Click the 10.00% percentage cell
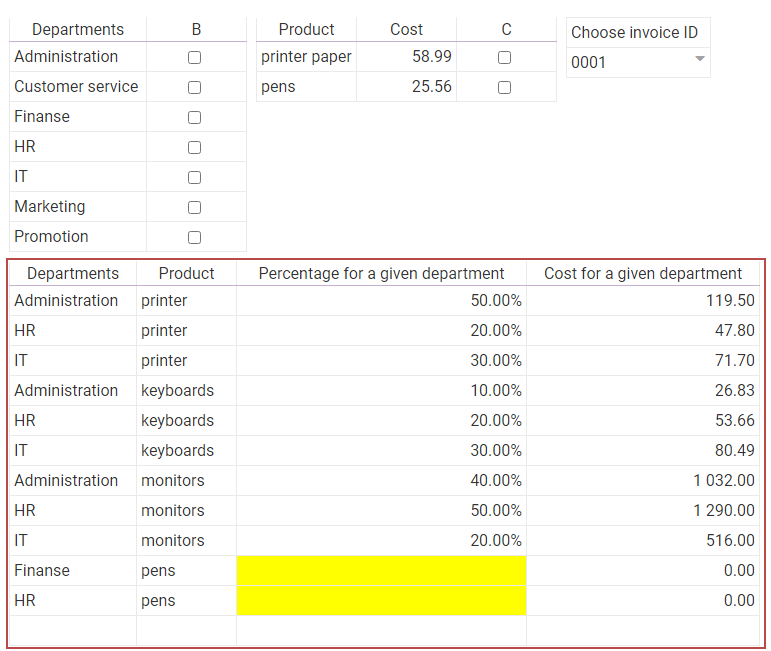Image resolution: width=771 pixels, height=651 pixels. point(382,390)
